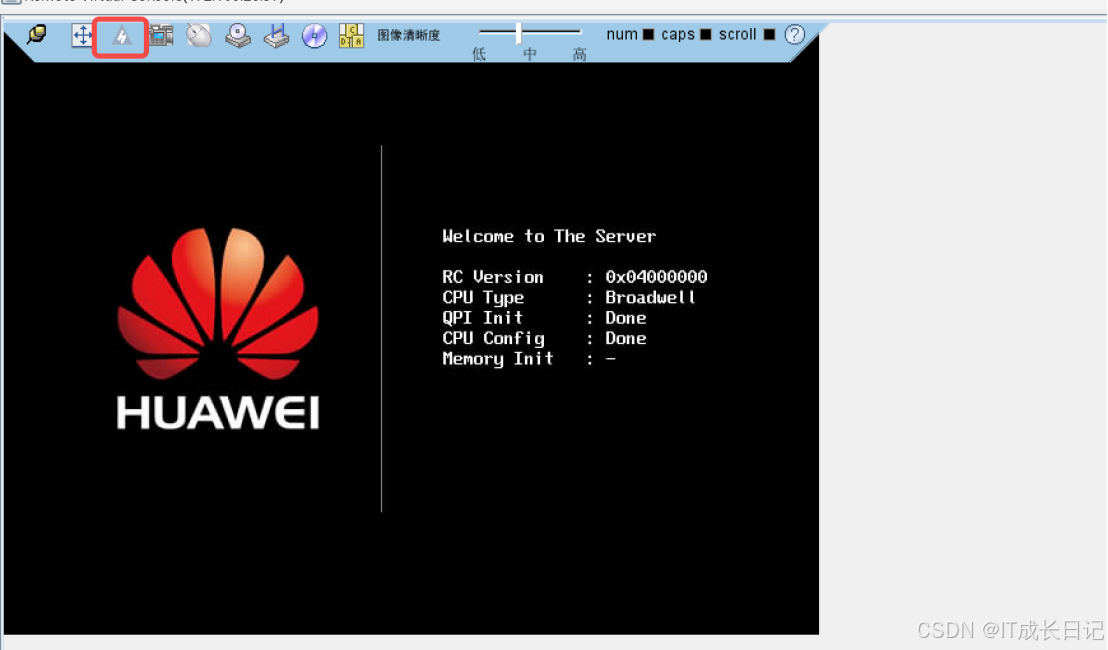Click the screen recording camera icon
The width and height of the screenshot is (1108, 650).
(161, 35)
